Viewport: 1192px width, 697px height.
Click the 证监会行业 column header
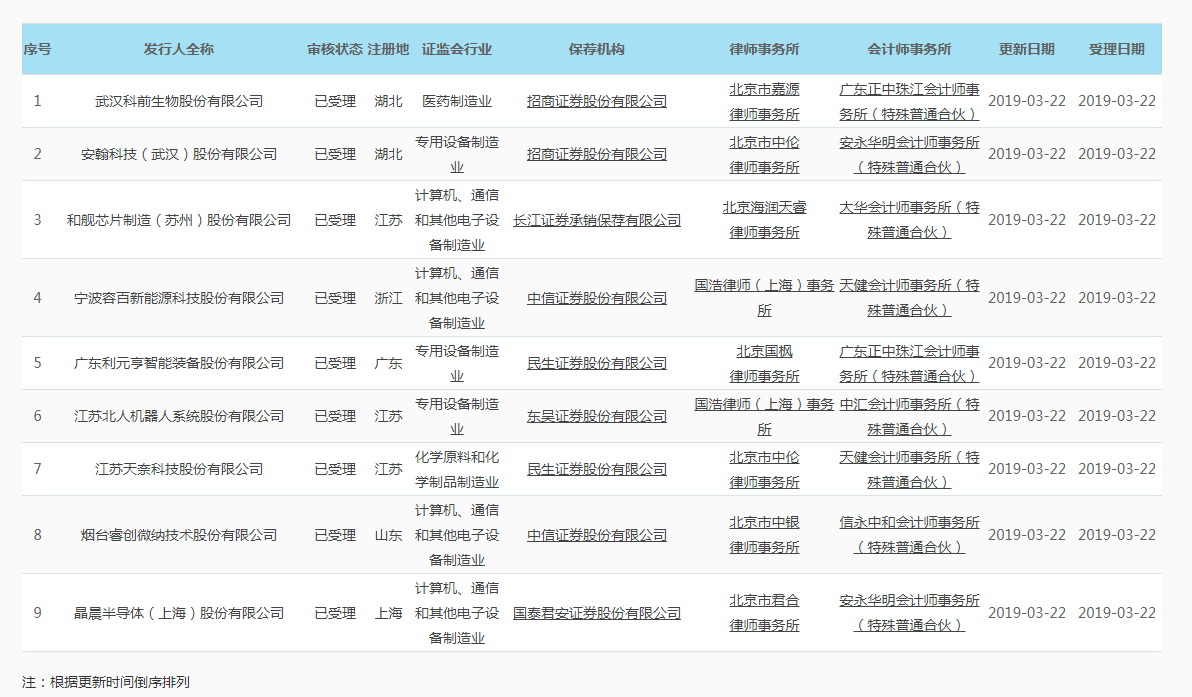[x=457, y=49]
